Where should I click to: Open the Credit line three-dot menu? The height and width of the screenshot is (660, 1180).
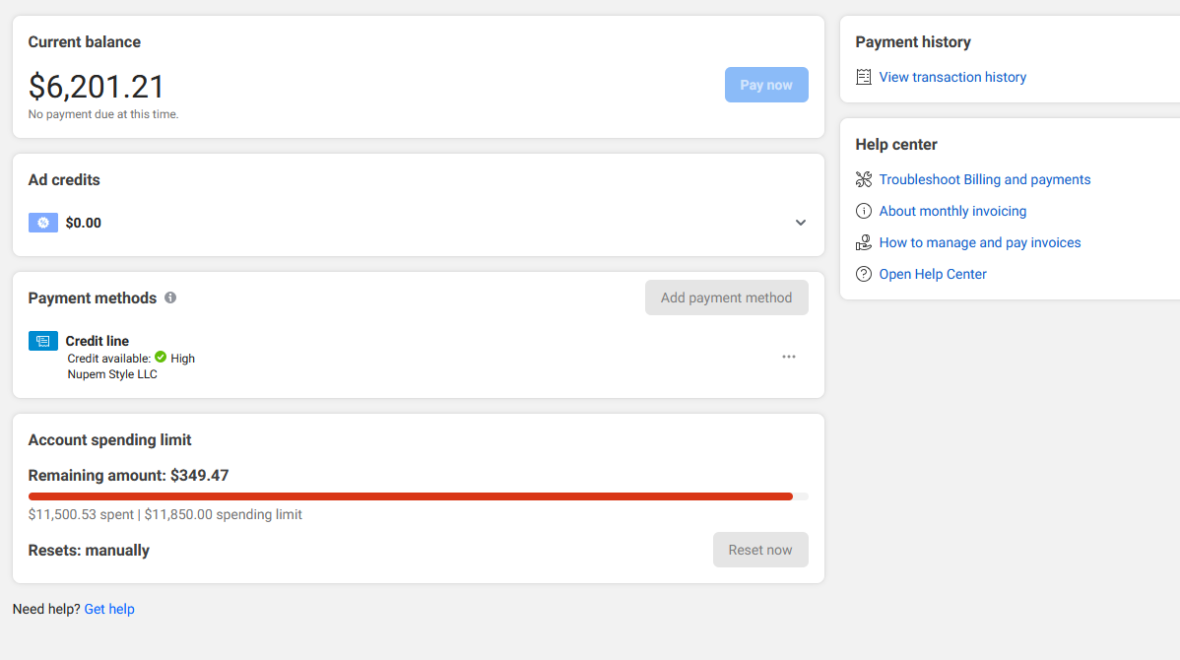tap(788, 357)
